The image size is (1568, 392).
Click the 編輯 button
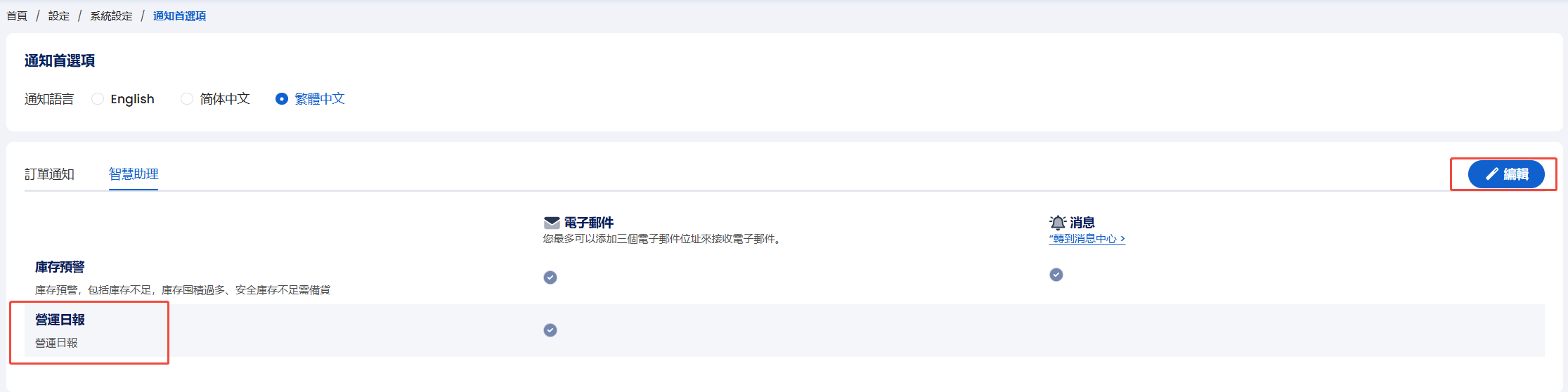1506,174
